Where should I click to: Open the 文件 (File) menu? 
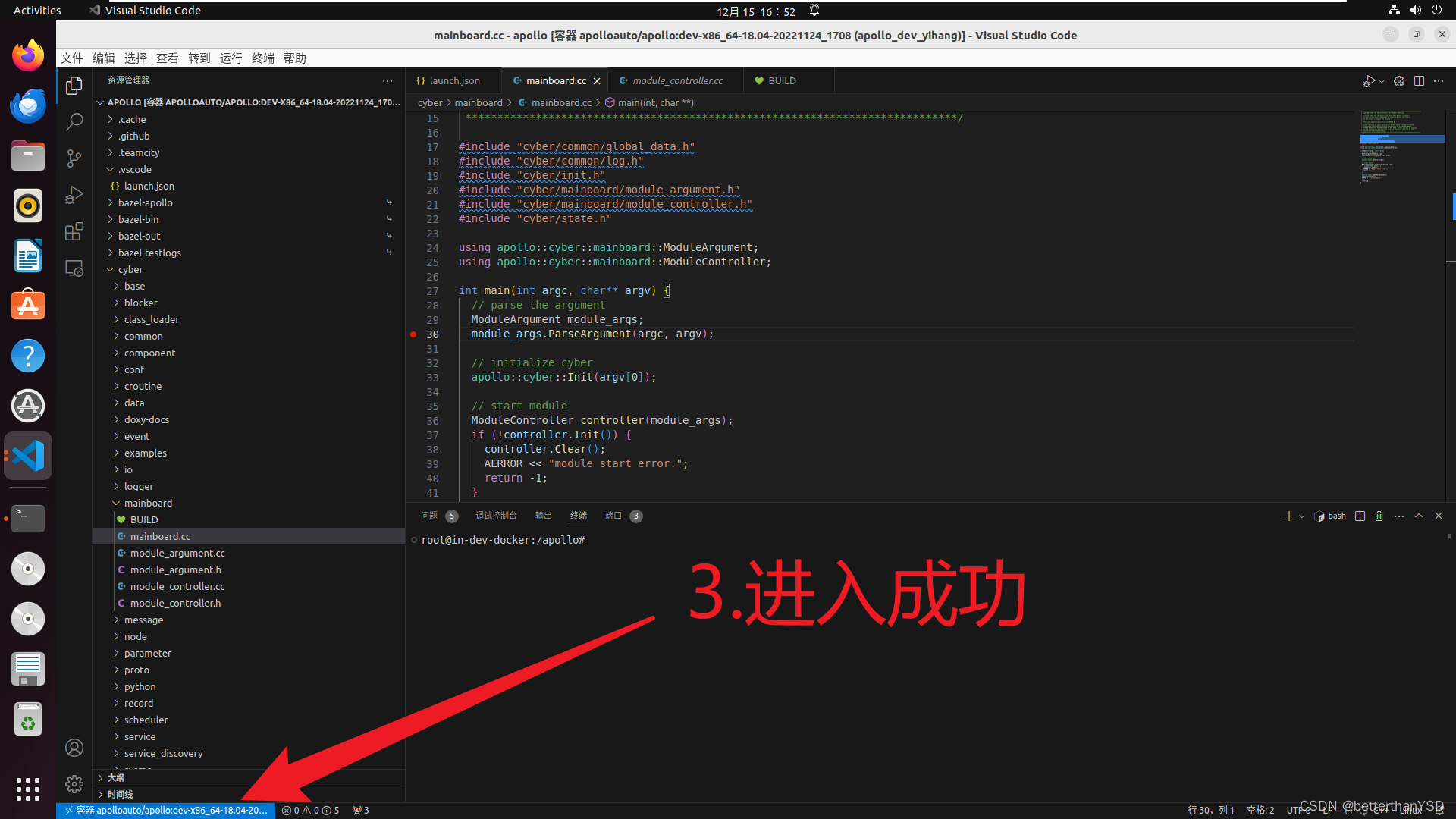pyautogui.click(x=72, y=58)
